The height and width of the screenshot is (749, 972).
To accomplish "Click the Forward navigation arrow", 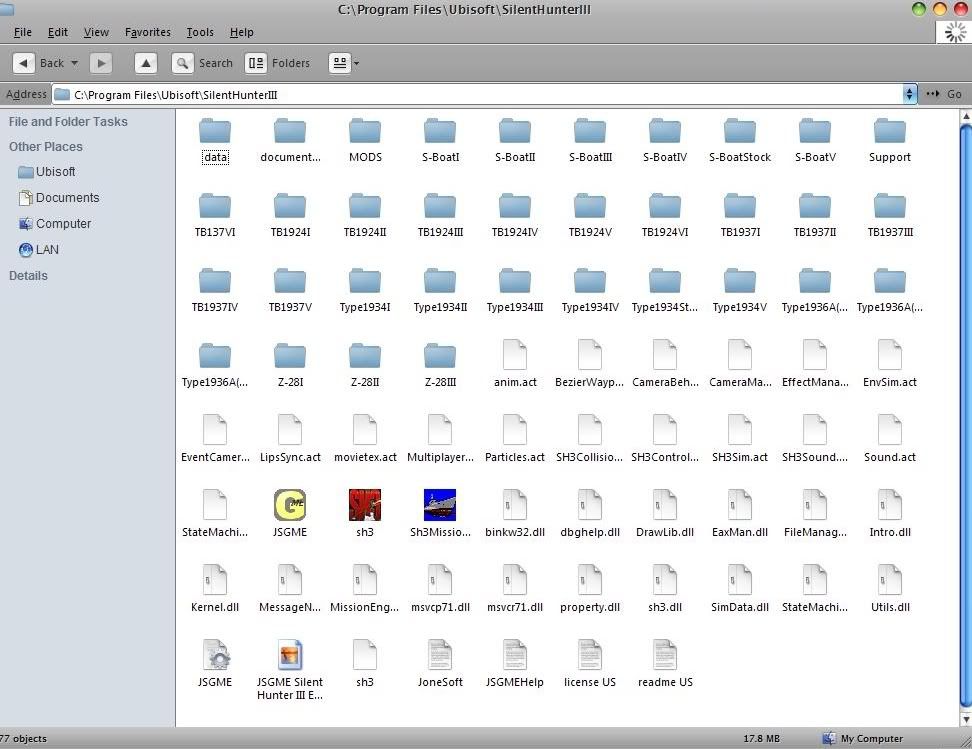I will [101, 63].
